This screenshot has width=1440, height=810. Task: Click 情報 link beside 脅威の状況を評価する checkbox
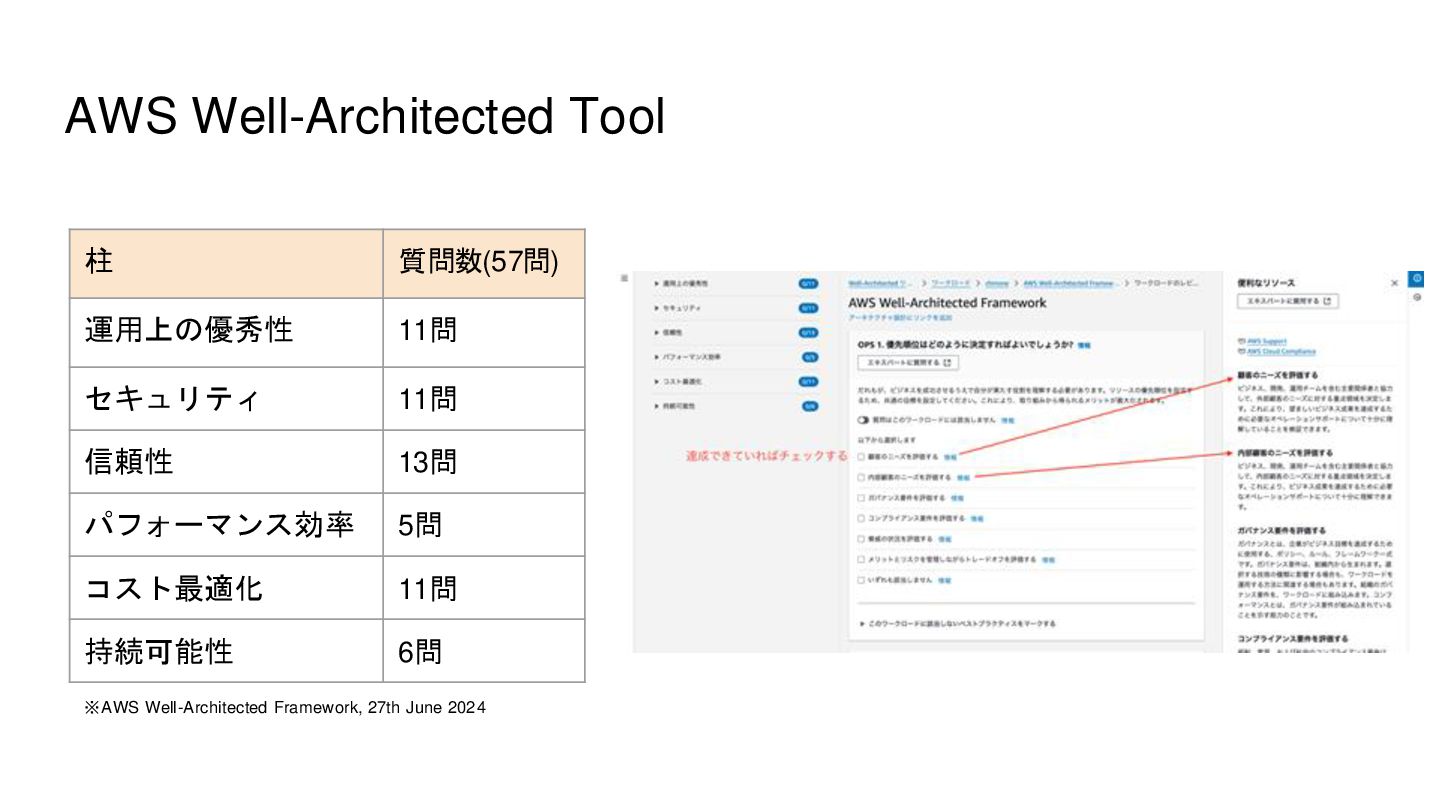pos(945,539)
